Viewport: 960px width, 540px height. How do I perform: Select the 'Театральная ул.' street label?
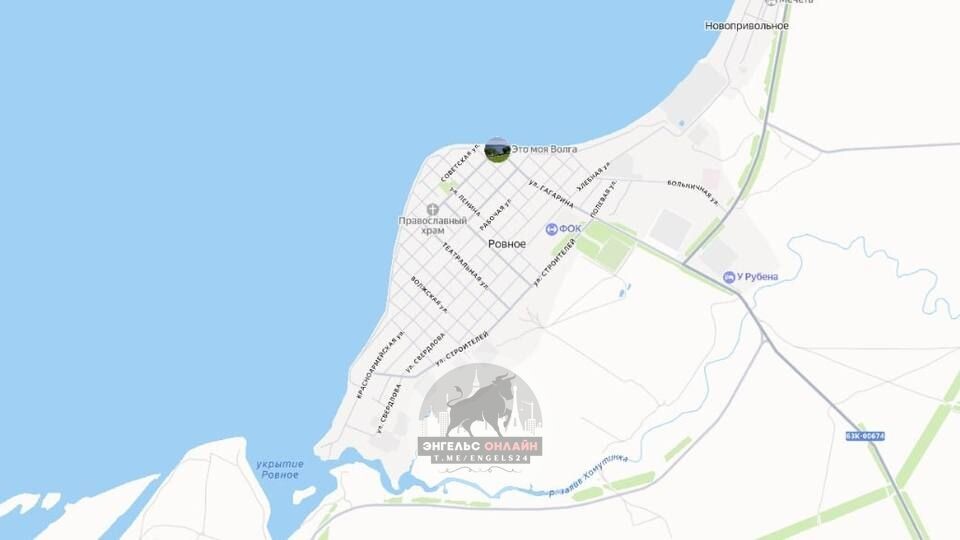(x=465, y=266)
